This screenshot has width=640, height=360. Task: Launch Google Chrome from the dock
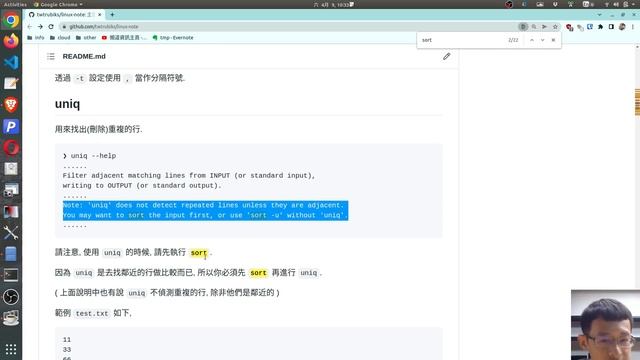[11, 20]
